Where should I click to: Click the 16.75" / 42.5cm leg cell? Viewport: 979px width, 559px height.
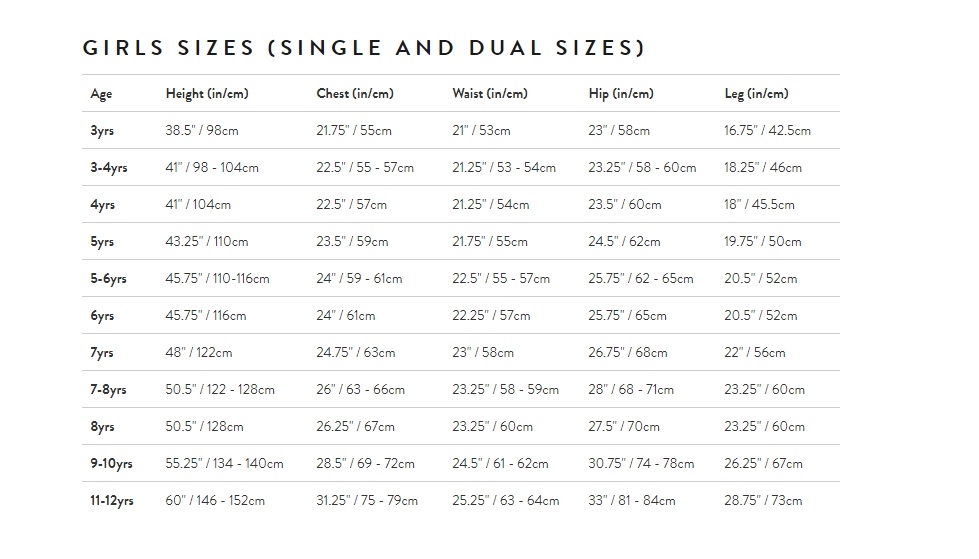pos(767,131)
